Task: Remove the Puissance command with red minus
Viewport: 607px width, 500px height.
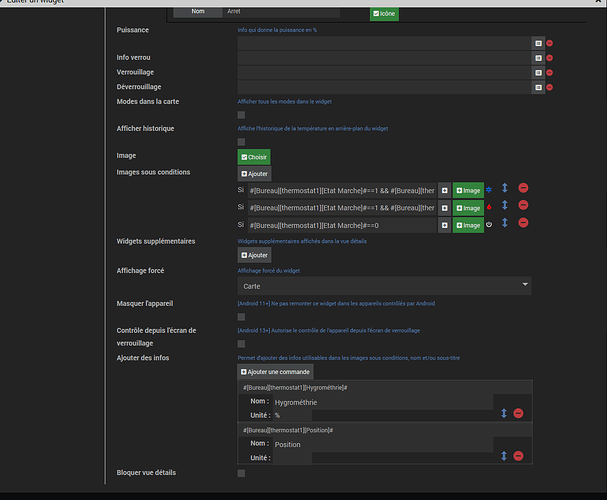Action: pos(550,44)
